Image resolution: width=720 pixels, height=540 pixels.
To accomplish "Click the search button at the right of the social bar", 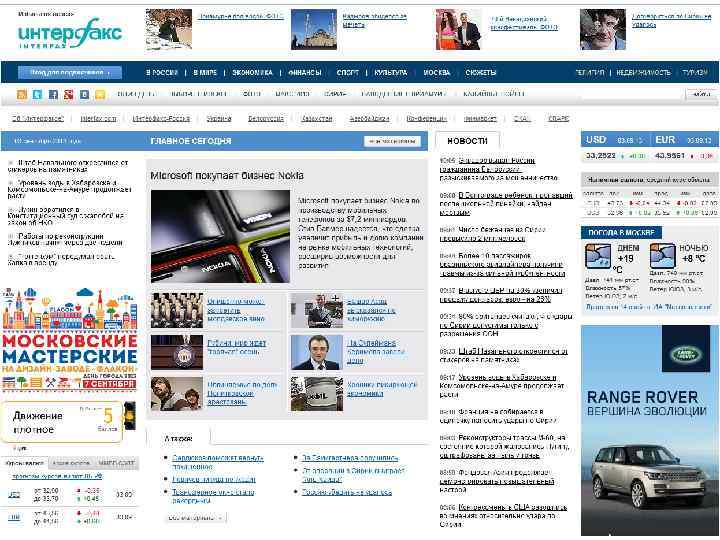I will pyautogui.click(x=700, y=94).
